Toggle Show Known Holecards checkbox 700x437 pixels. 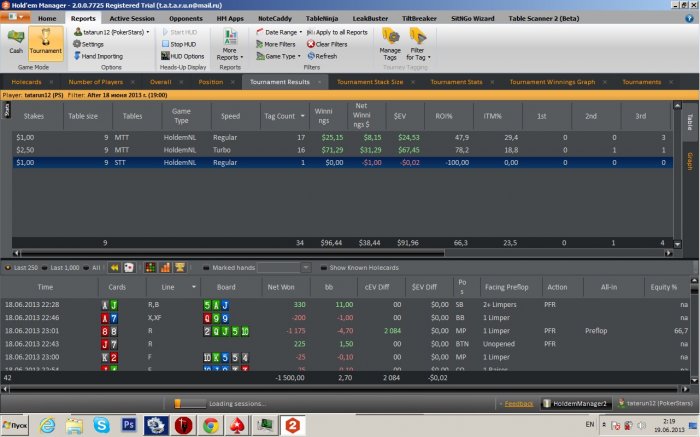coord(324,268)
